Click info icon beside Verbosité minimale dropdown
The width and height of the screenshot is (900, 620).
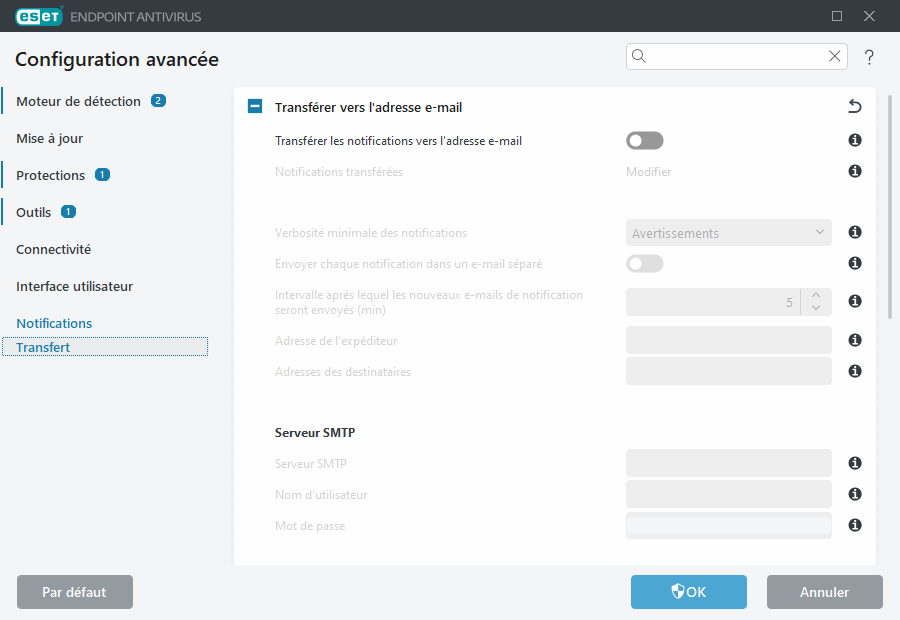(854, 232)
